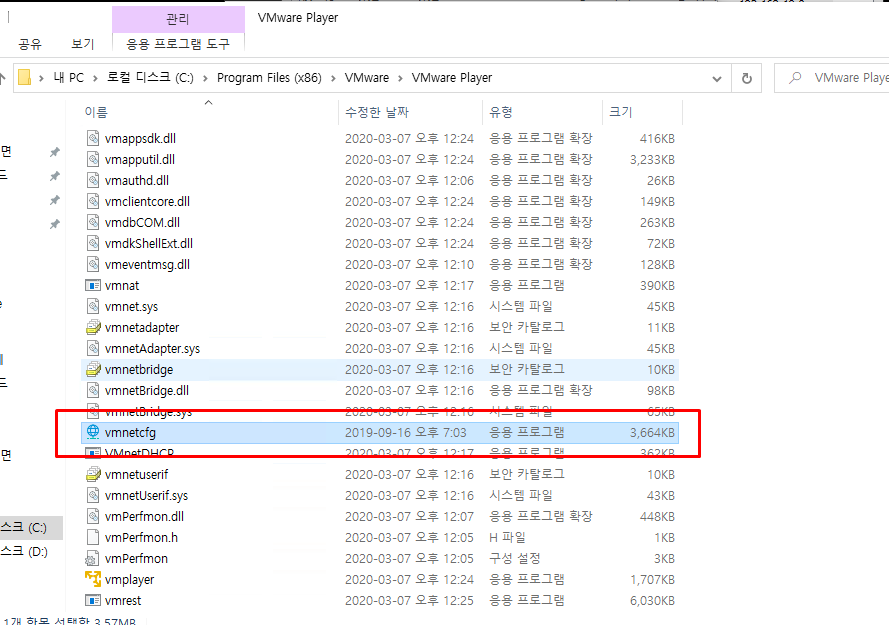
Task: Click the vmnetadapter security catalog icon
Action: (93, 327)
